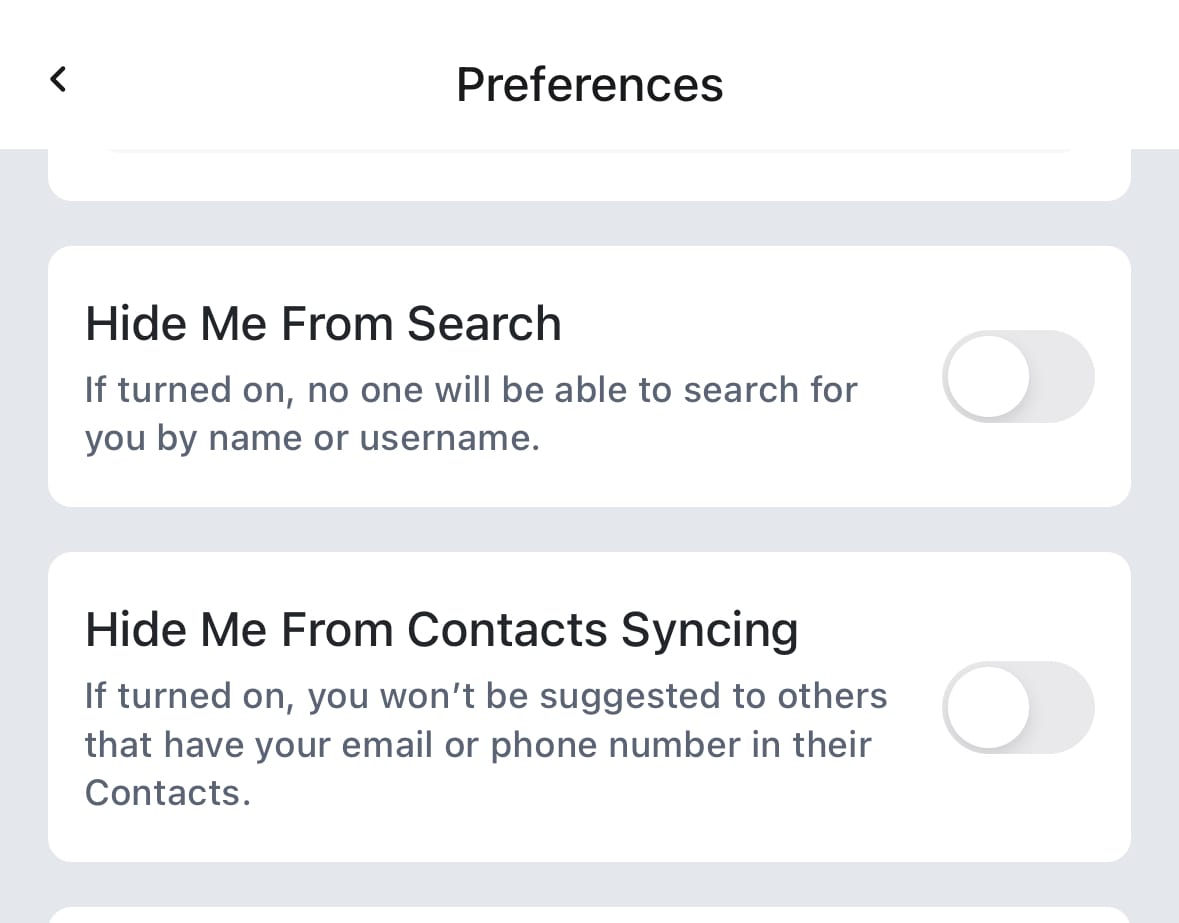This screenshot has width=1179, height=923.
Task: Turn on Hide Me From Contacts Syncing
Action: 1018,707
